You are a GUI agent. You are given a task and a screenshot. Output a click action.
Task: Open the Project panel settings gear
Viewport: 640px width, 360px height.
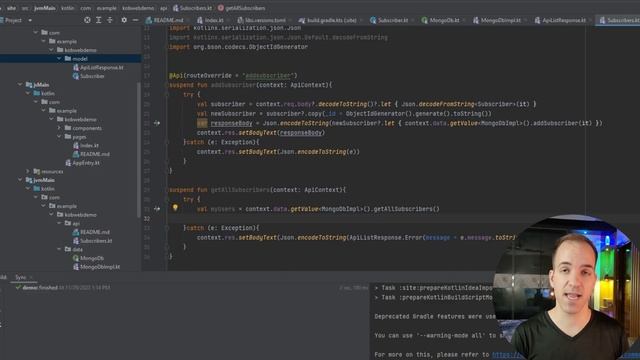tap(124, 20)
